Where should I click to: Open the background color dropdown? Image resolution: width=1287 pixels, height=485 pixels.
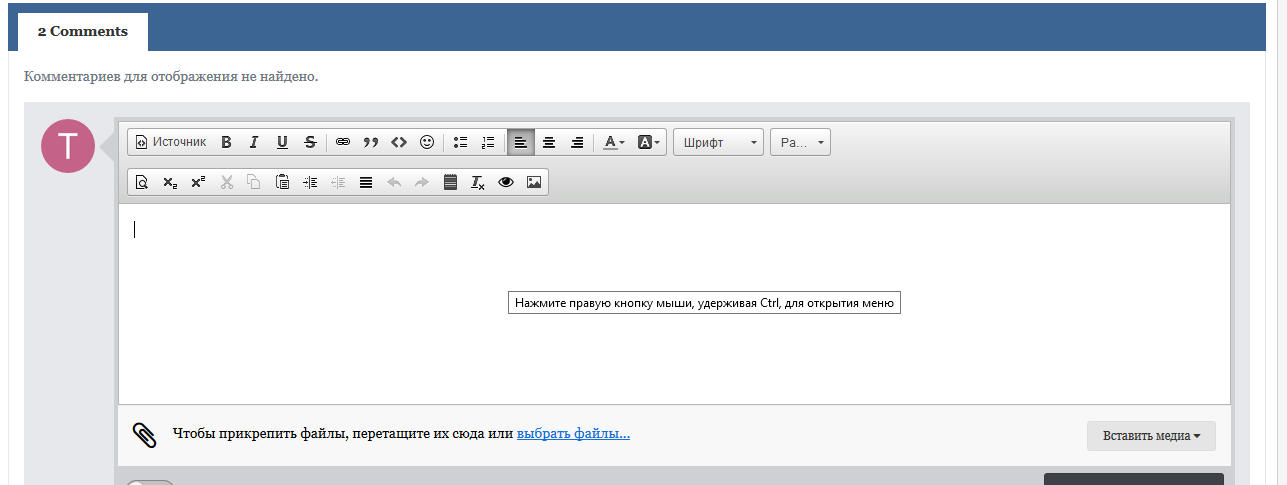pyautogui.click(x=648, y=142)
